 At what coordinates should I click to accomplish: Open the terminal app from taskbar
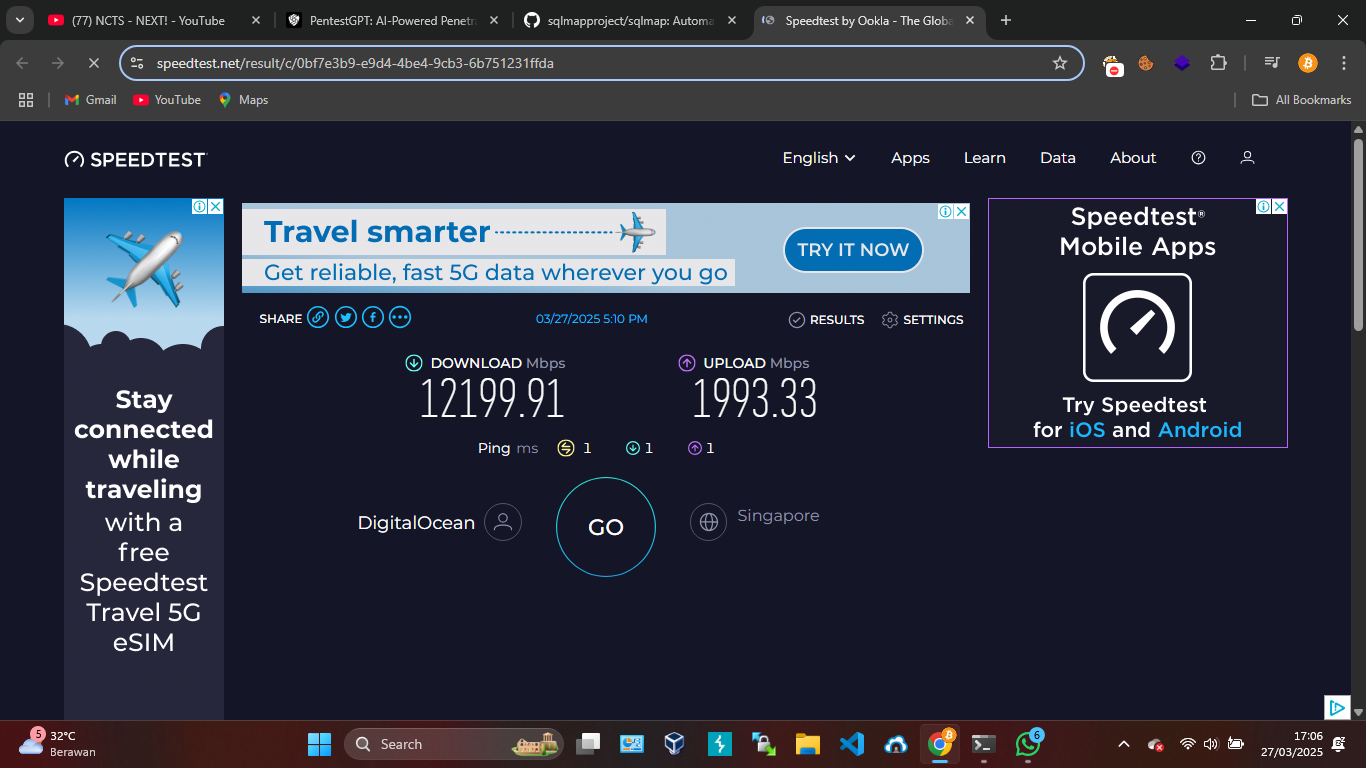984,744
